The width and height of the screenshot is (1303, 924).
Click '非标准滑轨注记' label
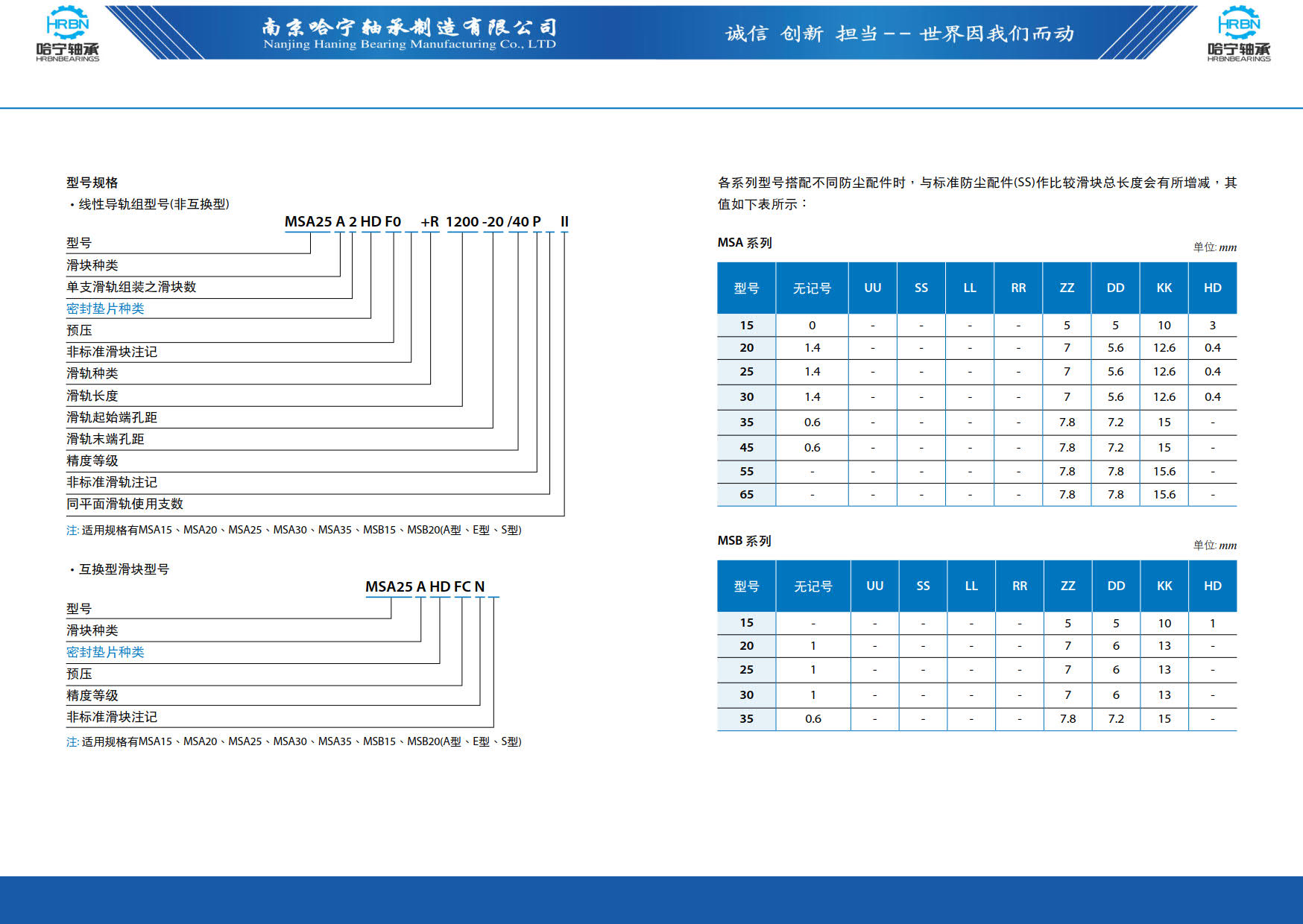112,482
